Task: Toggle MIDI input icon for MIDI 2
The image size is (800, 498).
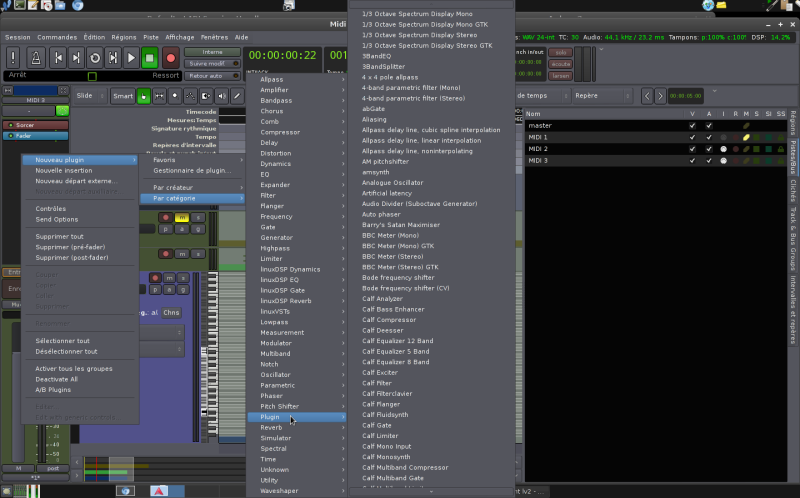Action: tap(723, 149)
